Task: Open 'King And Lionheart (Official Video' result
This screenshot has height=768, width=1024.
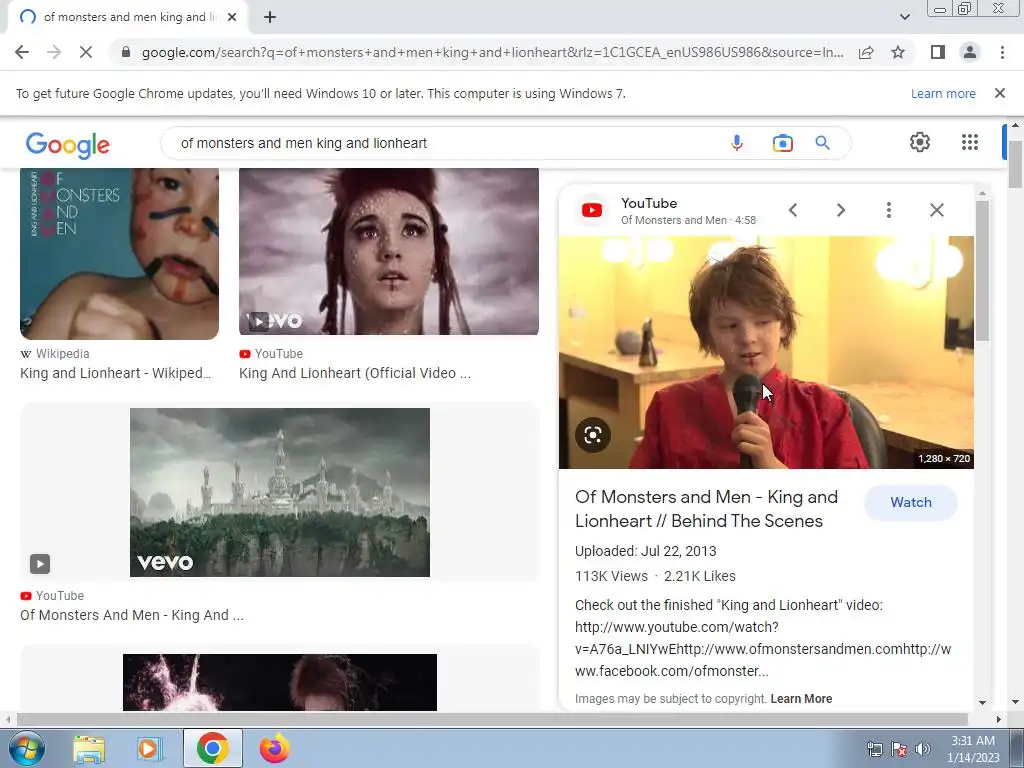Action: tap(355, 373)
